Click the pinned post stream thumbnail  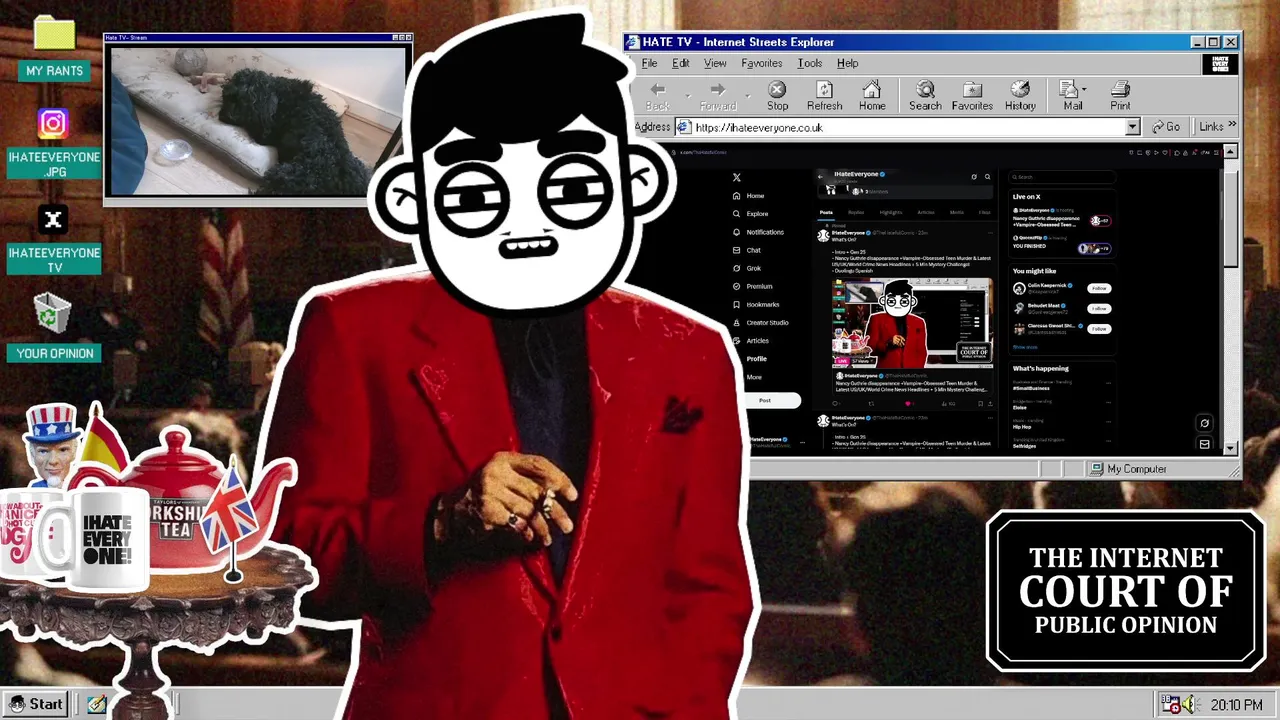pyautogui.click(x=911, y=323)
